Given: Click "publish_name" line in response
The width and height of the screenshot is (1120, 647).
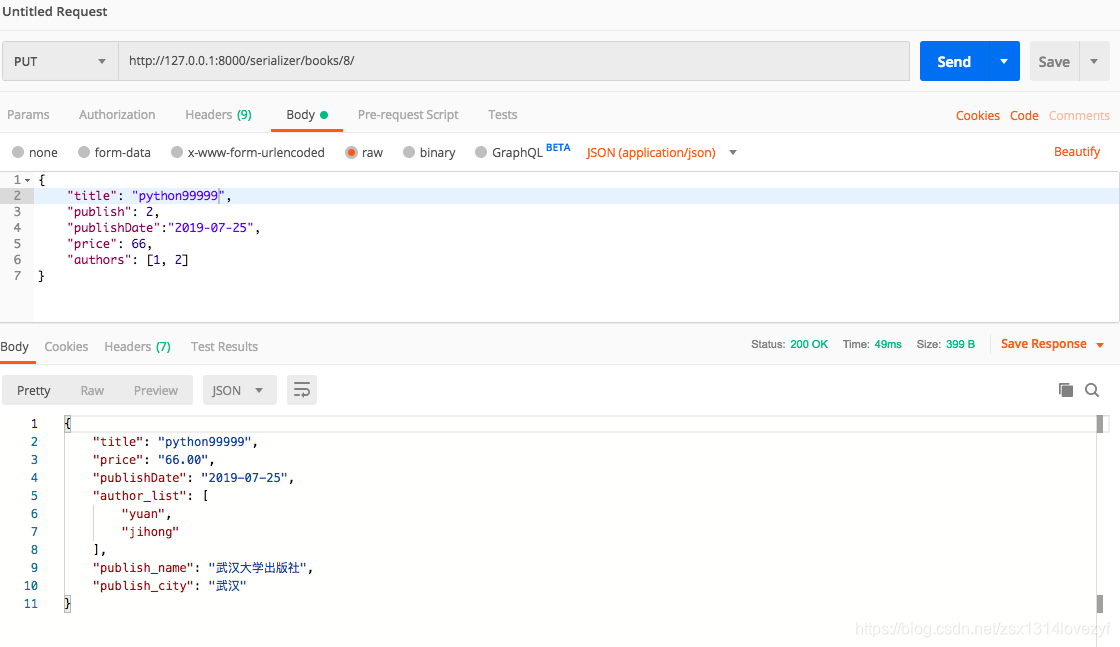Looking at the screenshot, I should click(x=203, y=568).
